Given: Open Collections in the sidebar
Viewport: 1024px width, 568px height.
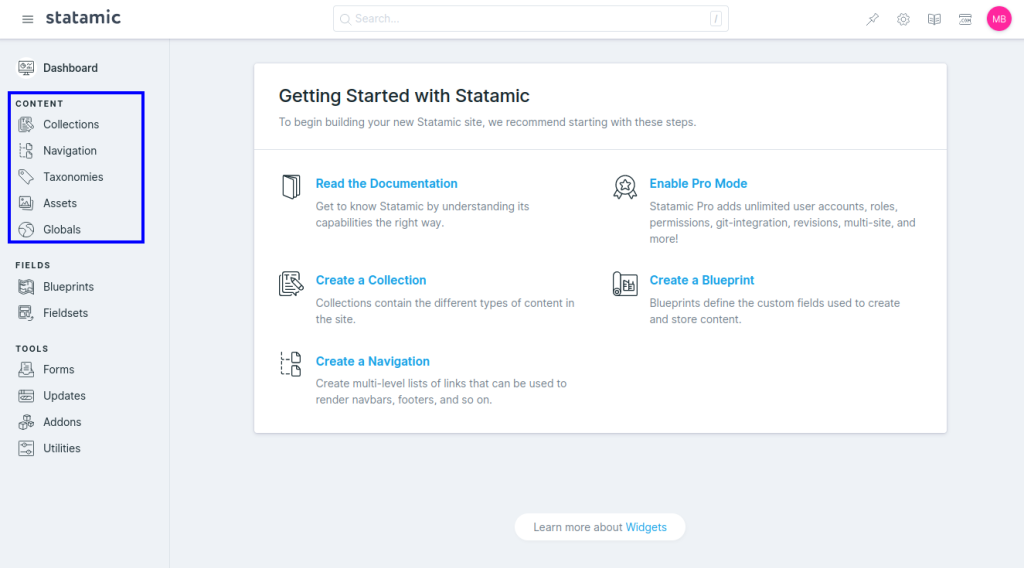Looking at the screenshot, I should point(71,124).
